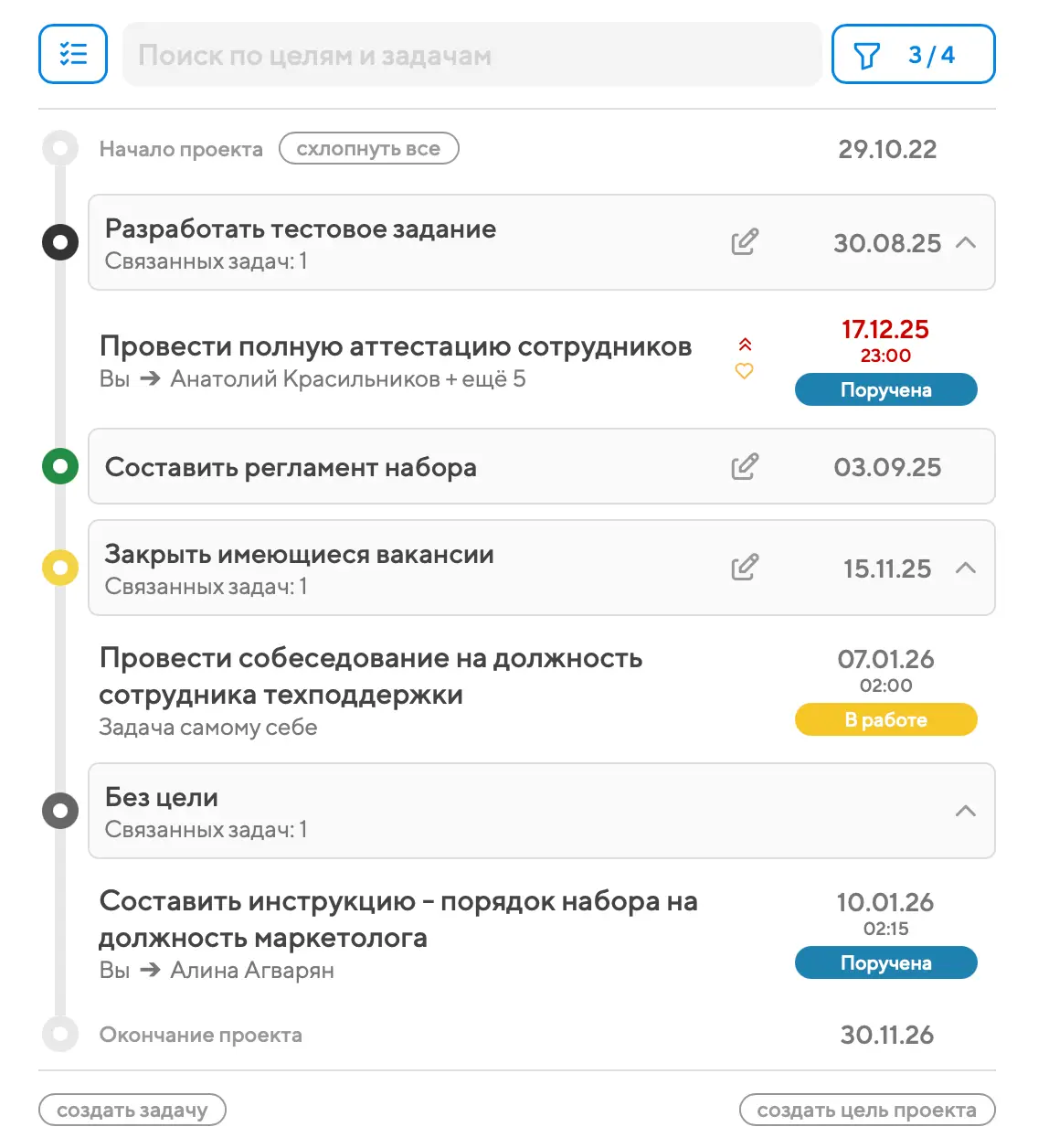Click the Поиск по целям и задачам field
Viewport: 1038px width, 1148px height.
point(471,55)
